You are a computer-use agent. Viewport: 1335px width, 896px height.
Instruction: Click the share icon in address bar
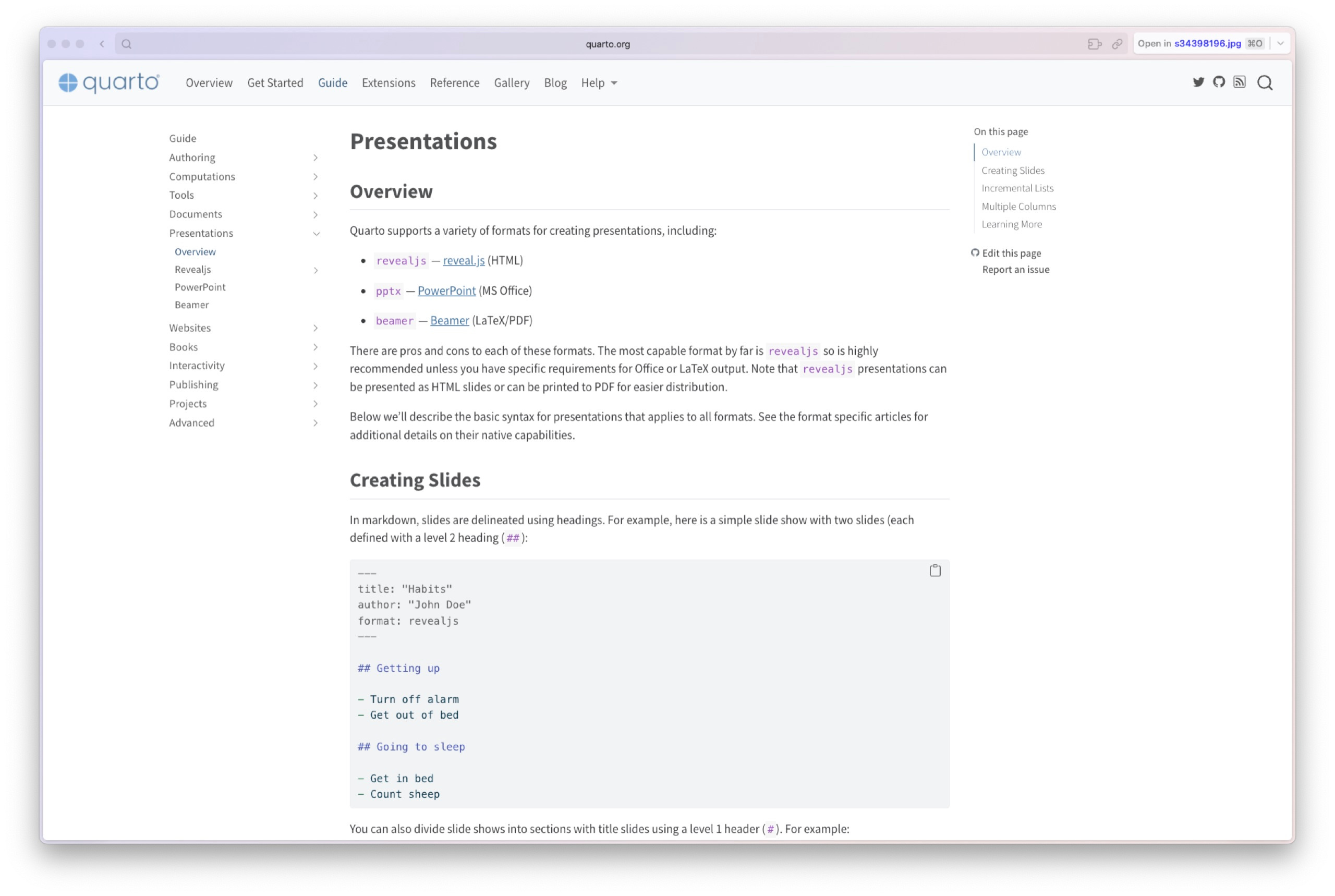pyautogui.click(x=1094, y=44)
